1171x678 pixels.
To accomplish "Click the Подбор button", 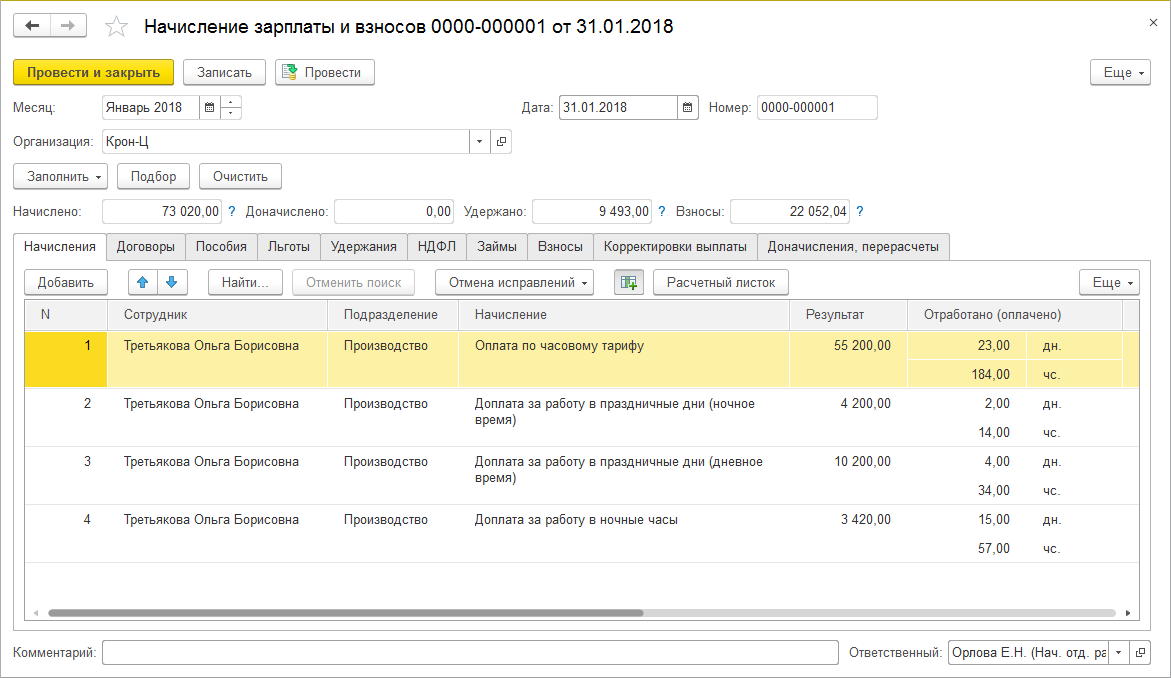I will click(x=153, y=176).
